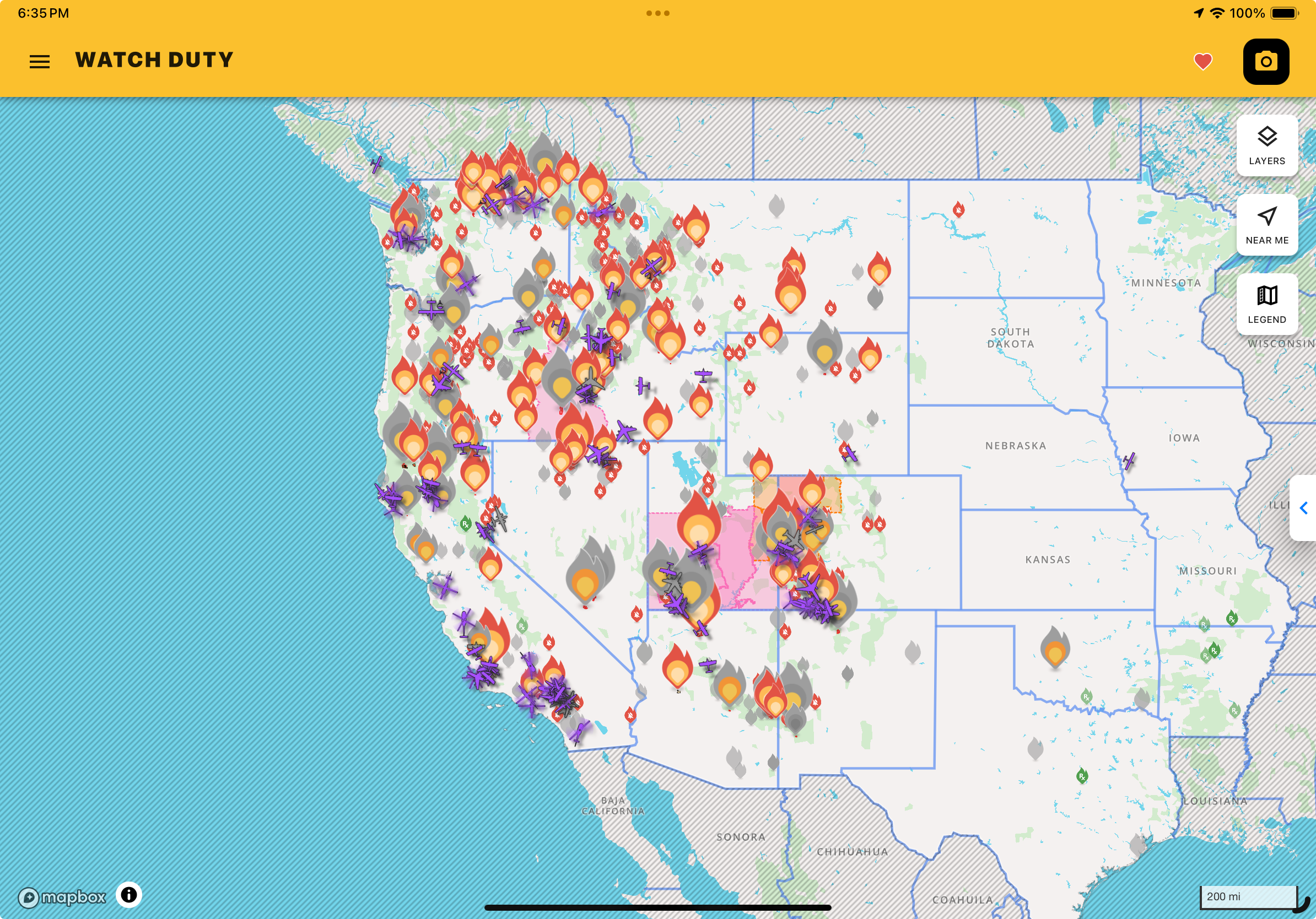Select the orange-gray fire marker in eastern Wyoming
Viewport: 1316px width, 919px height.
pos(824,347)
